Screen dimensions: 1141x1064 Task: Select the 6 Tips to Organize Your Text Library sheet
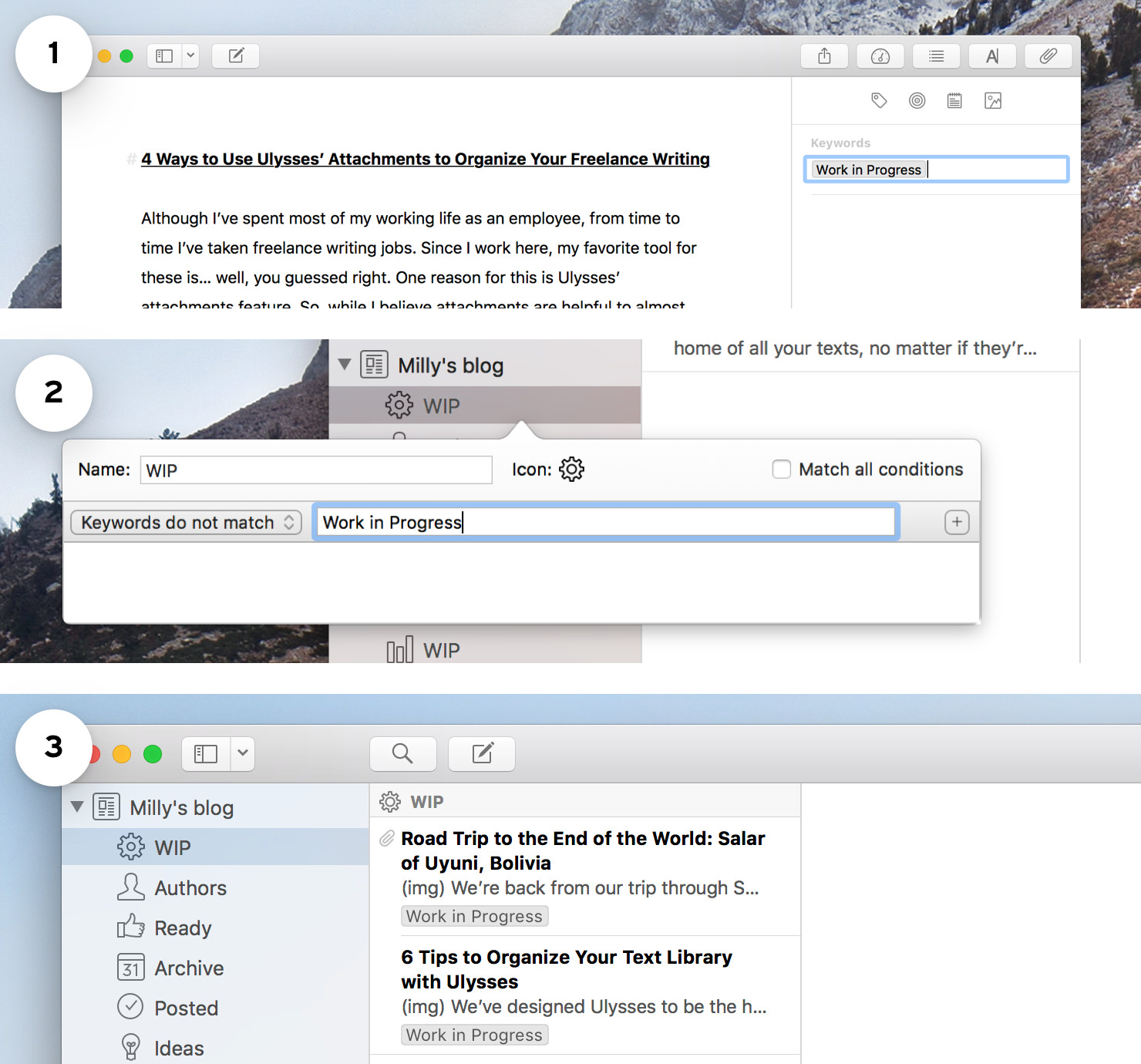click(585, 995)
